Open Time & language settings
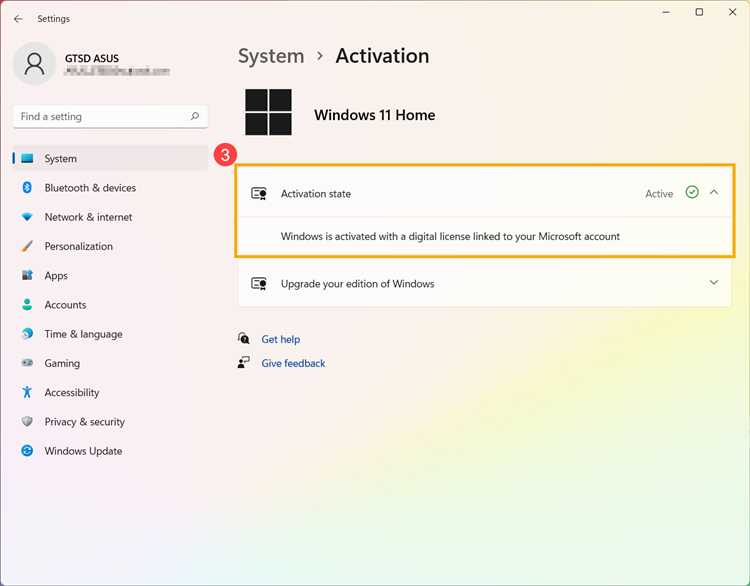The width and height of the screenshot is (750, 586). [110, 334]
